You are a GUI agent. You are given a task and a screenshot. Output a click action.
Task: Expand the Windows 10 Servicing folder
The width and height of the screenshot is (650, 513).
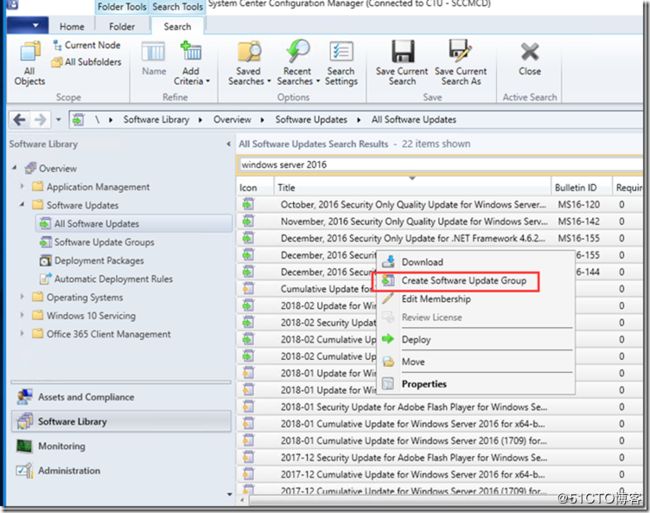pos(22,315)
